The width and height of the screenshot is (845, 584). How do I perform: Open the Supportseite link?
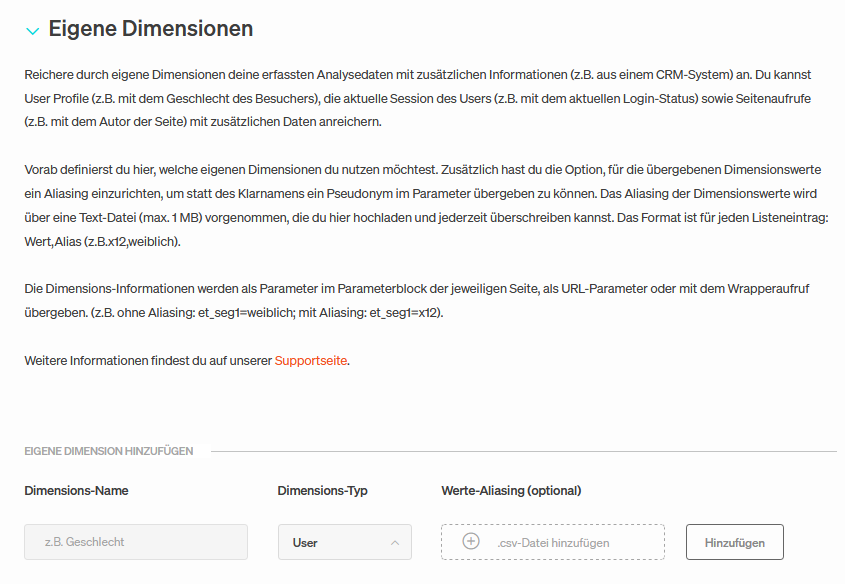pos(311,360)
